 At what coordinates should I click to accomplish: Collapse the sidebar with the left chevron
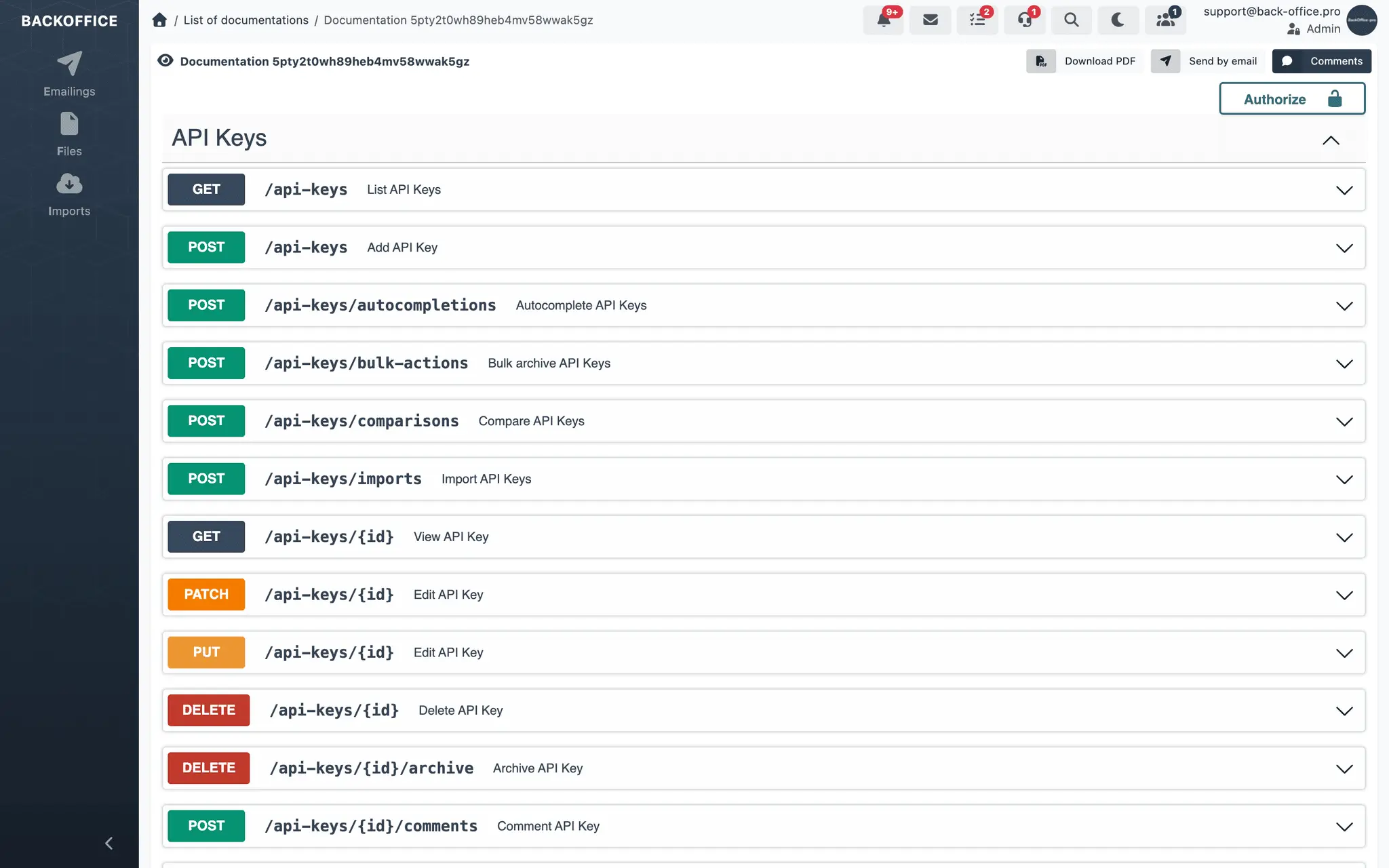point(109,843)
